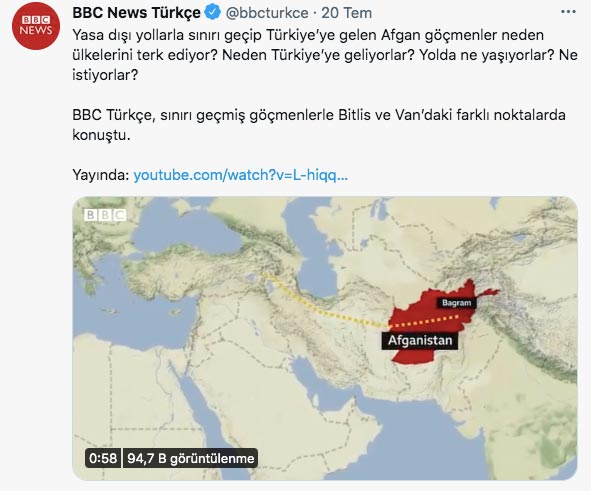This screenshot has width=591, height=491.
Task: Open the 20 Tem tweet timestamp
Action: pos(346,13)
